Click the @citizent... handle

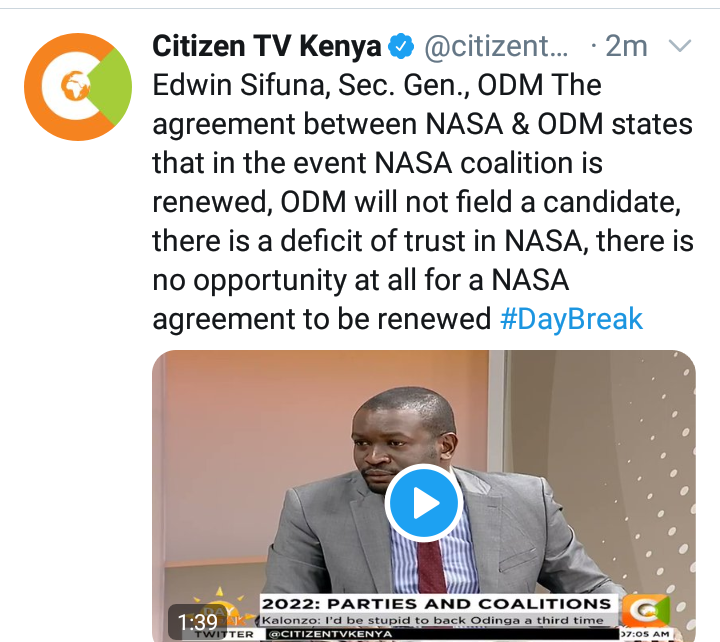pos(496,46)
